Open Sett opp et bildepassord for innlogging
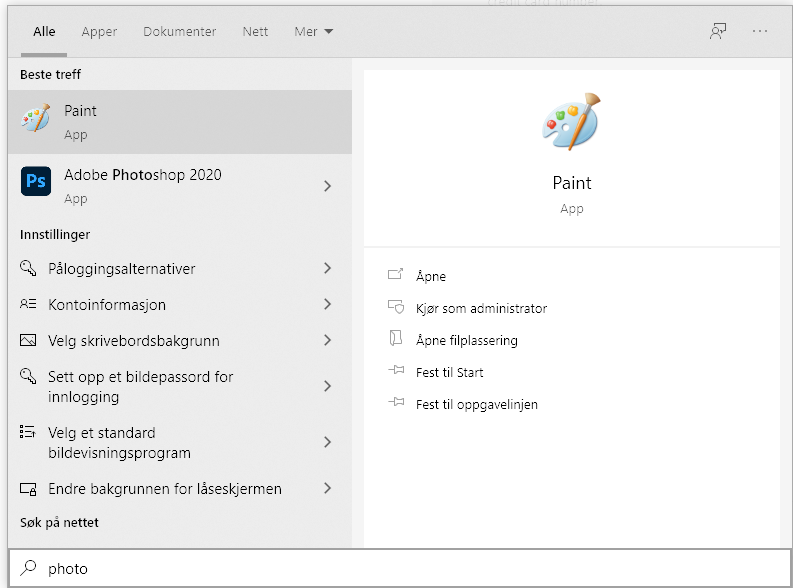The height and width of the screenshot is (588, 793). pyautogui.click(x=180, y=386)
